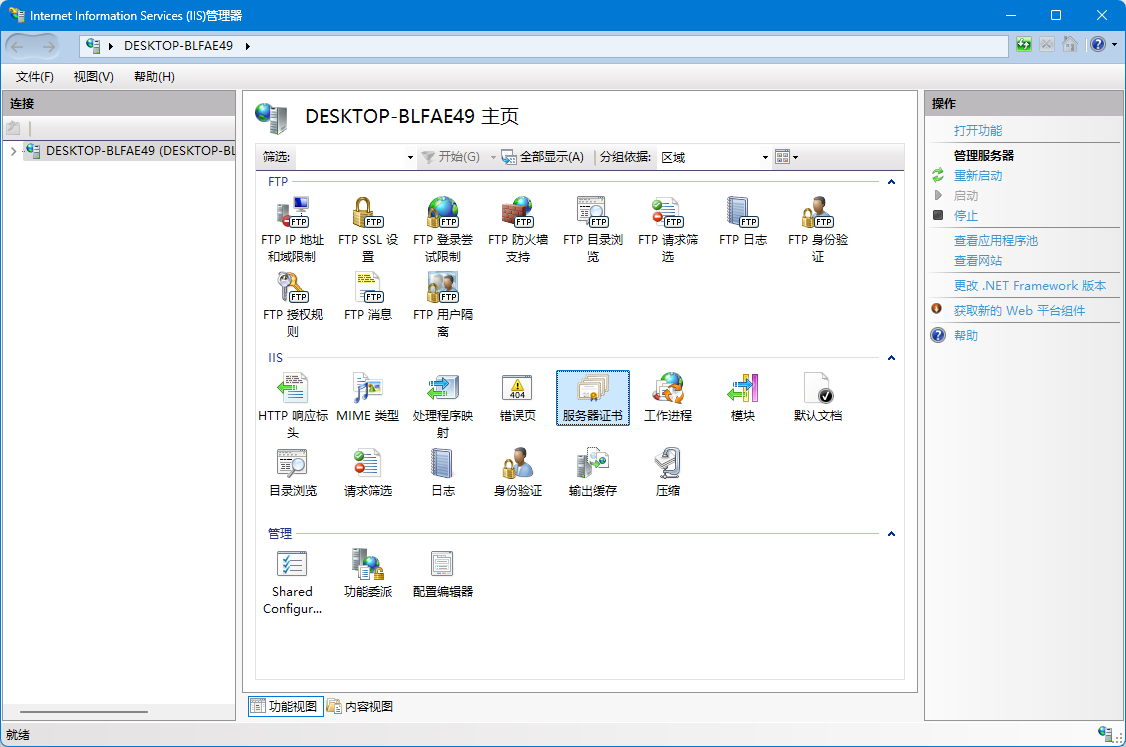Screen dimensions: 1126x747
Task: Open IIS 身份验证 icon
Action: tap(518, 473)
